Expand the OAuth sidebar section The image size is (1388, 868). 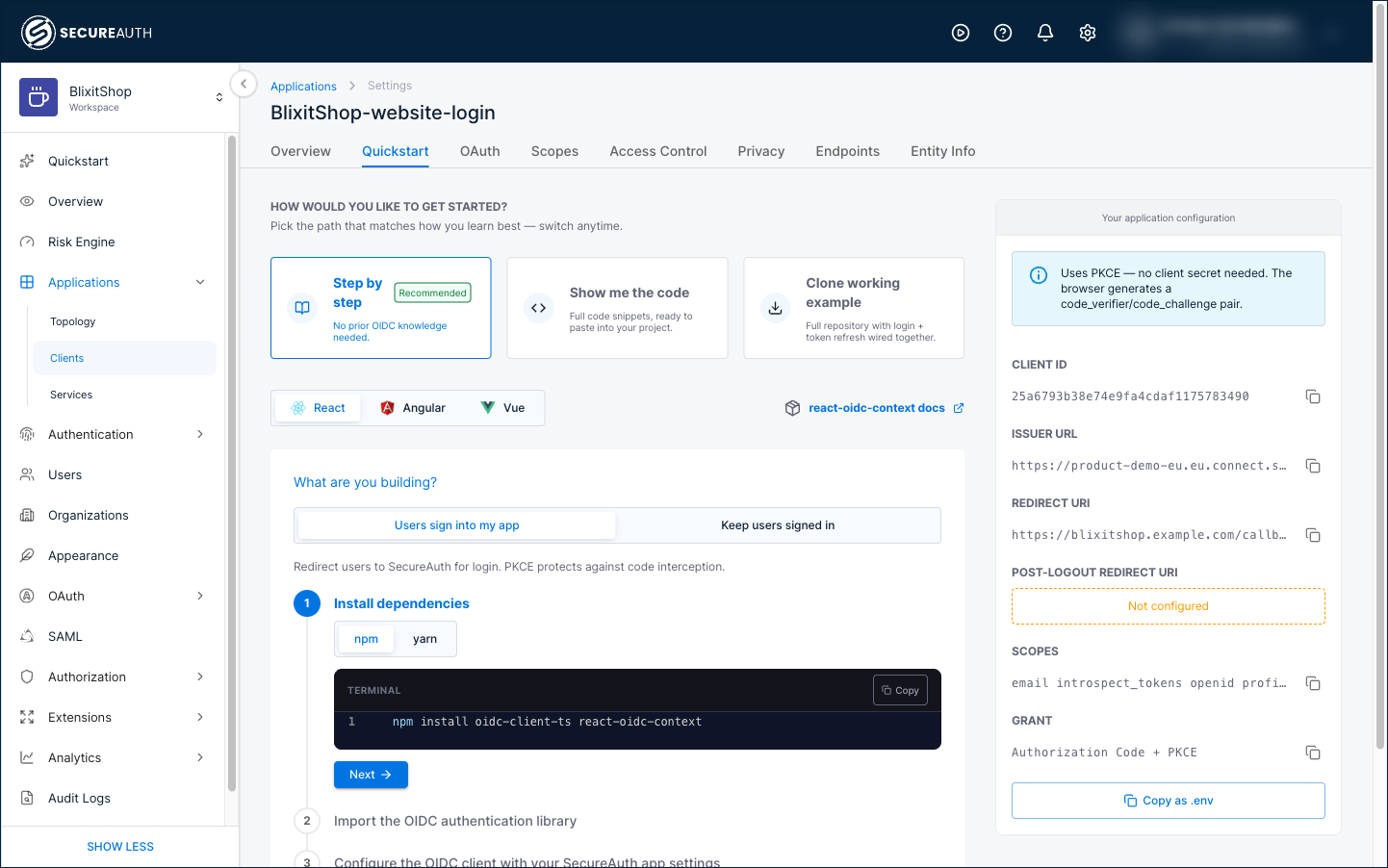200,596
